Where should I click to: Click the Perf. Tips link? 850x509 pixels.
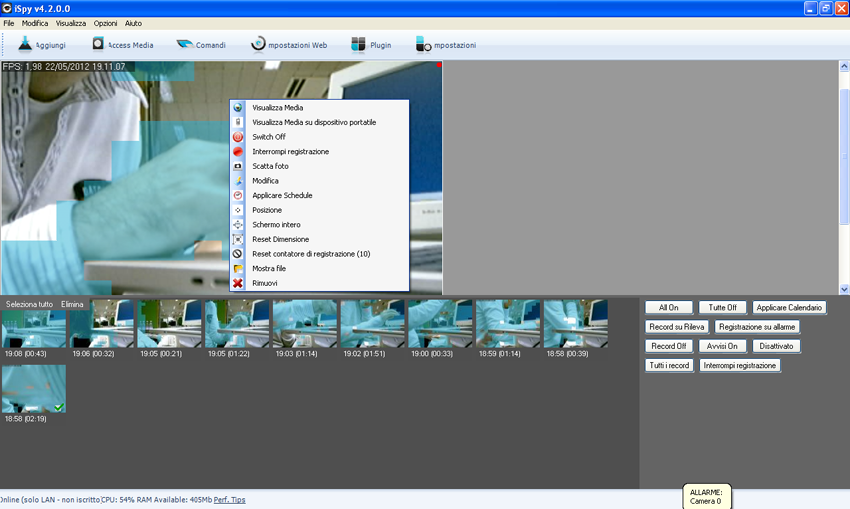click(x=229, y=498)
